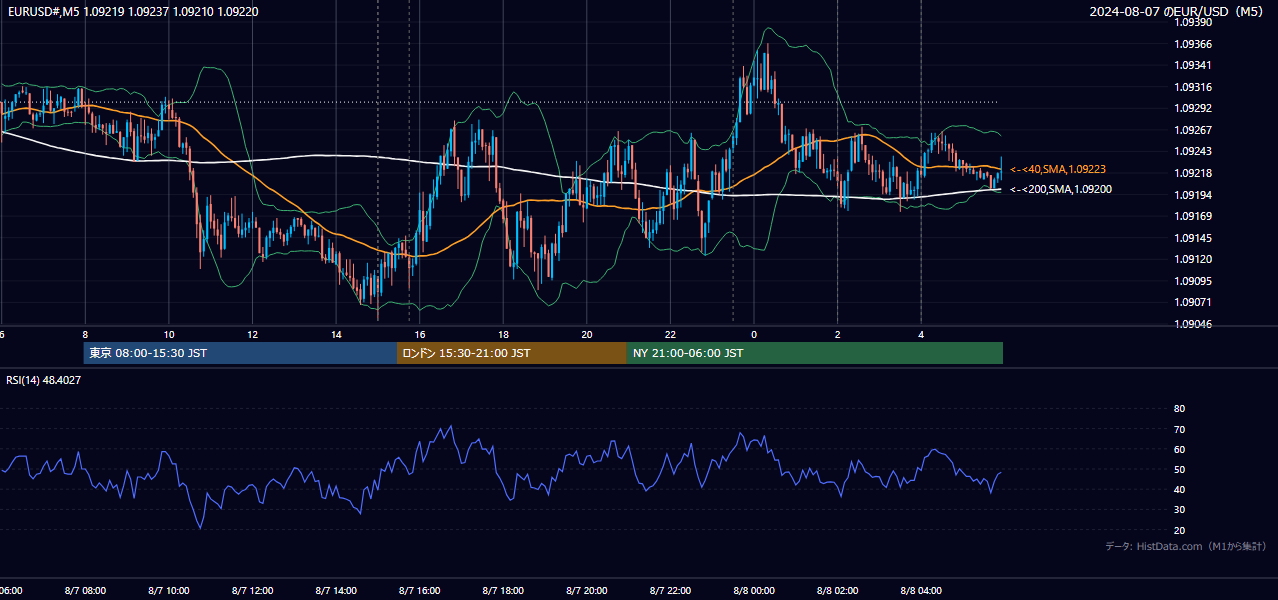Click RSI scale level 80
The image size is (1278, 600).
[x=1179, y=409]
